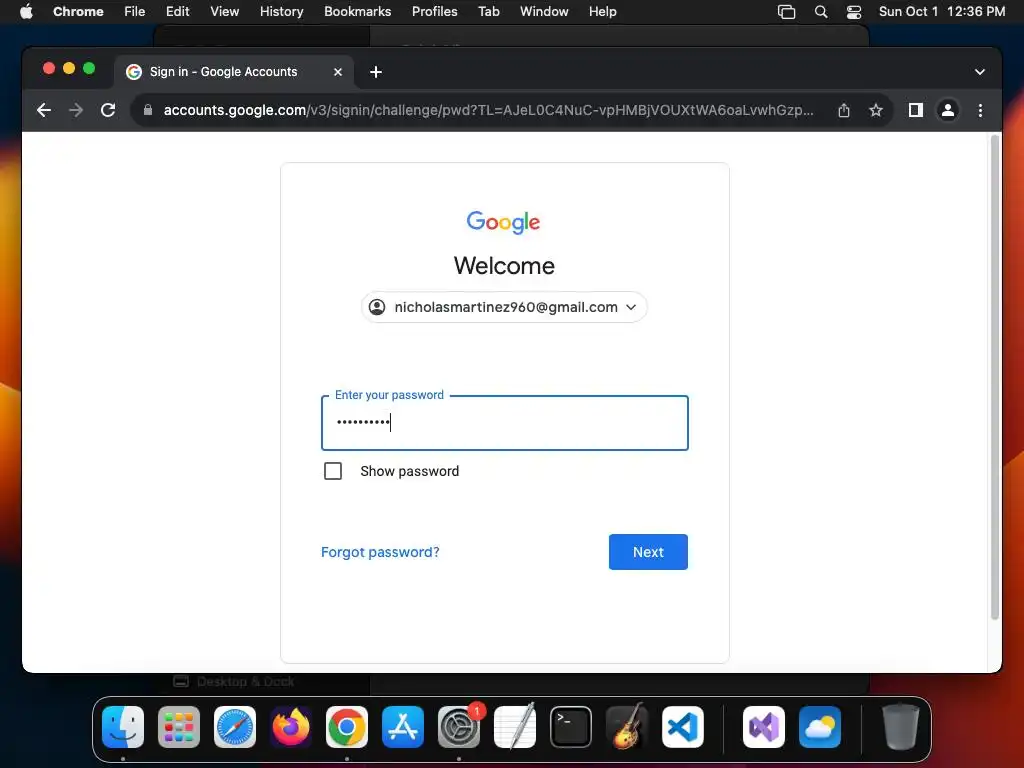
Task: Select the Sign in - Google Accounts tab
Action: (234, 72)
